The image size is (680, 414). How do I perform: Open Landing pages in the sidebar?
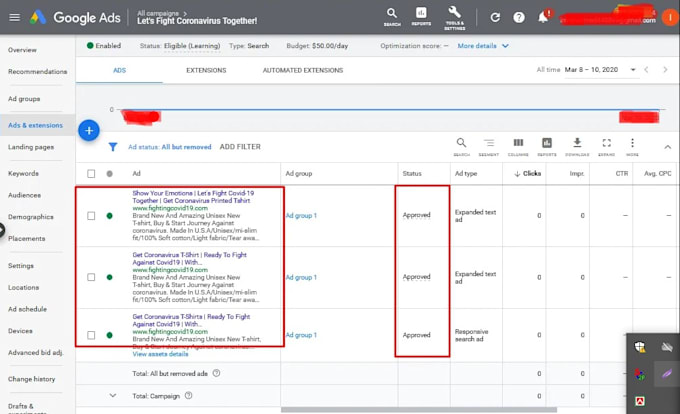pyautogui.click(x=31, y=147)
